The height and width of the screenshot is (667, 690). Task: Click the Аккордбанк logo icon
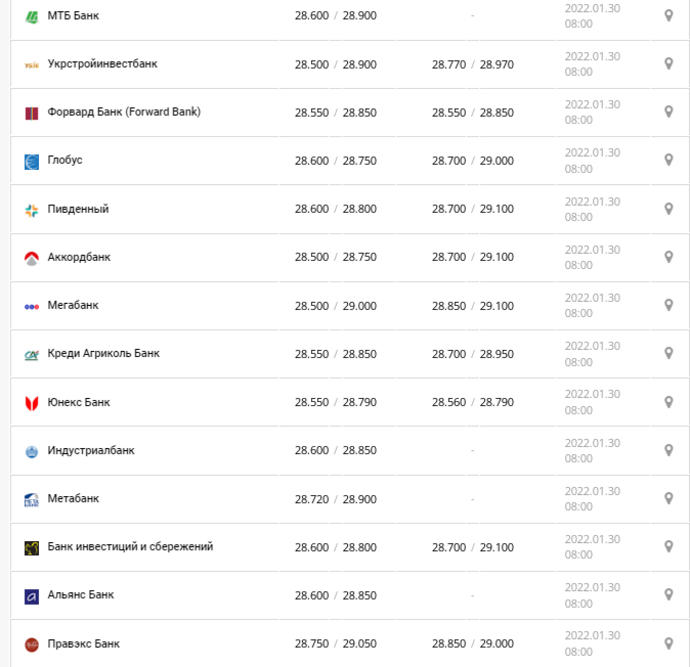(x=31, y=258)
